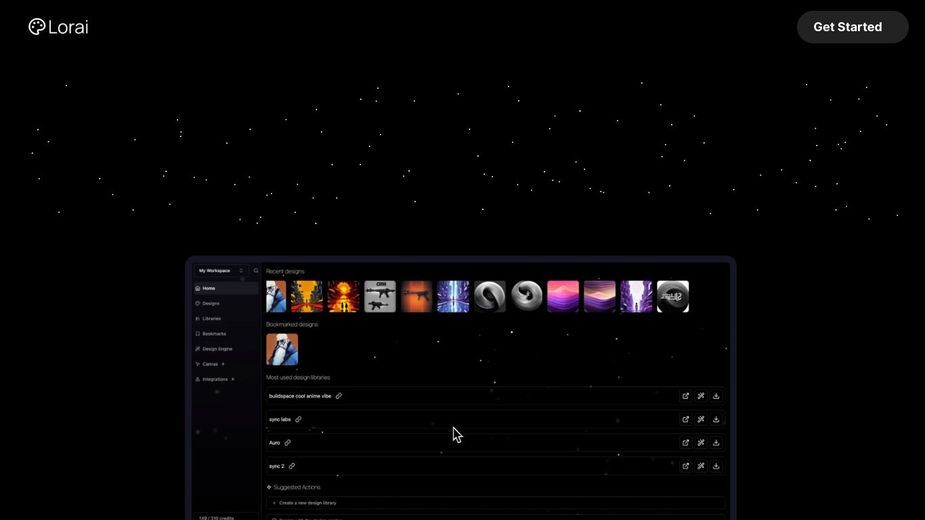
Task: Click magic wand icon on Auro row
Action: (x=701, y=443)
